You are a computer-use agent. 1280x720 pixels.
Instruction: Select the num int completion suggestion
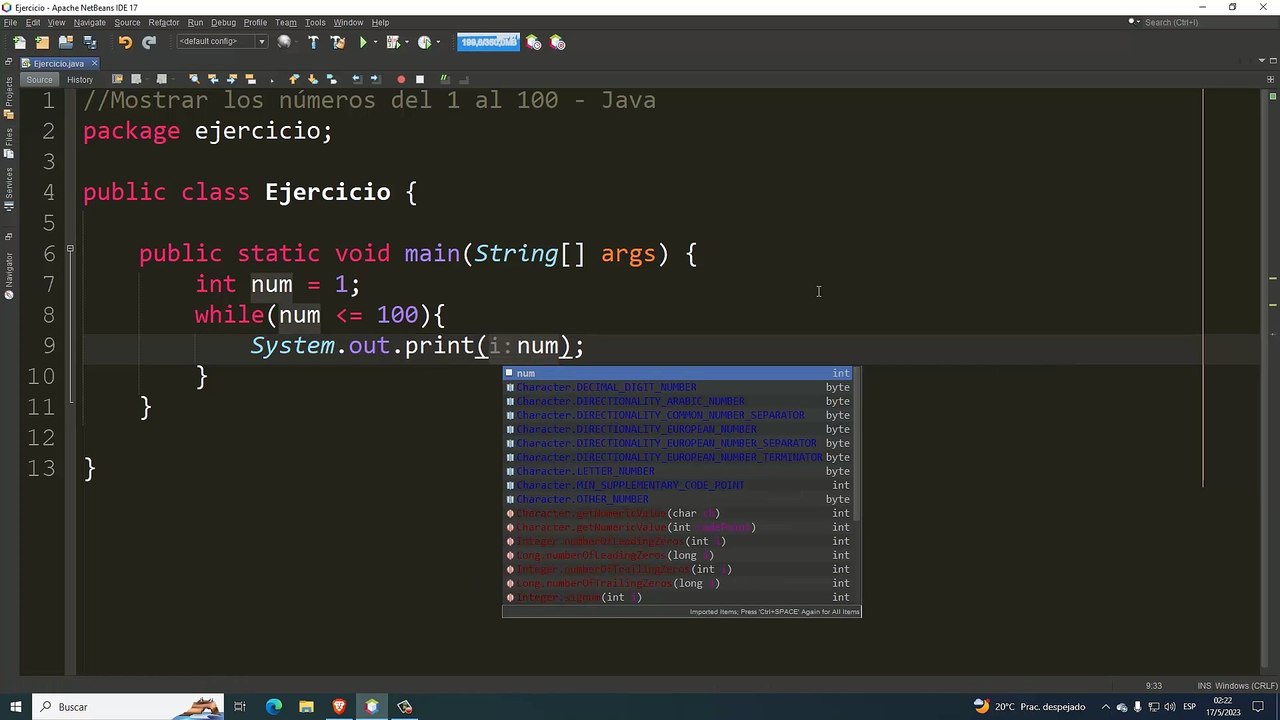(x=680, y=373)
